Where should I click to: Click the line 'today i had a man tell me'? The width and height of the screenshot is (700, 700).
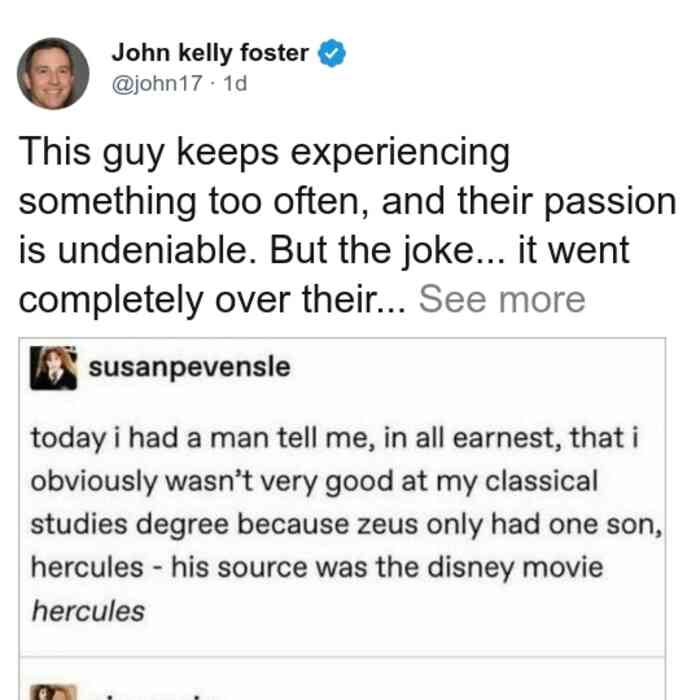click(x=335, y=438)
